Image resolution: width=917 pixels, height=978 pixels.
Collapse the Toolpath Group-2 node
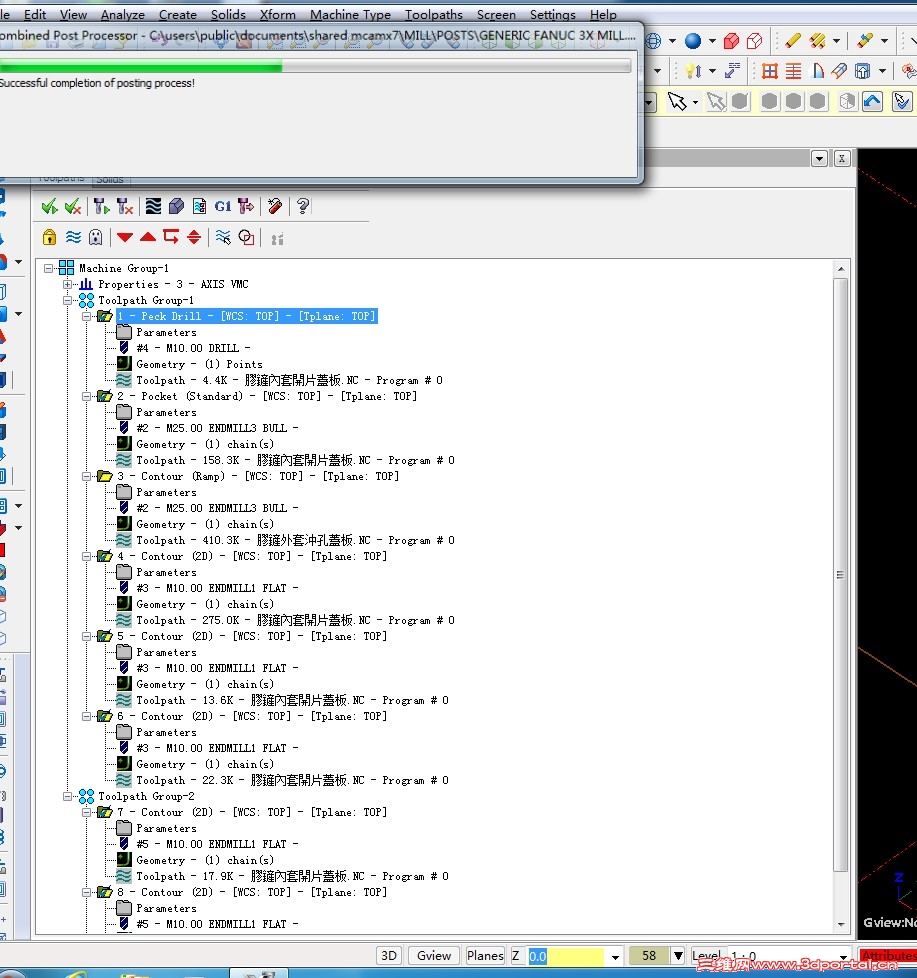point(67,796)
